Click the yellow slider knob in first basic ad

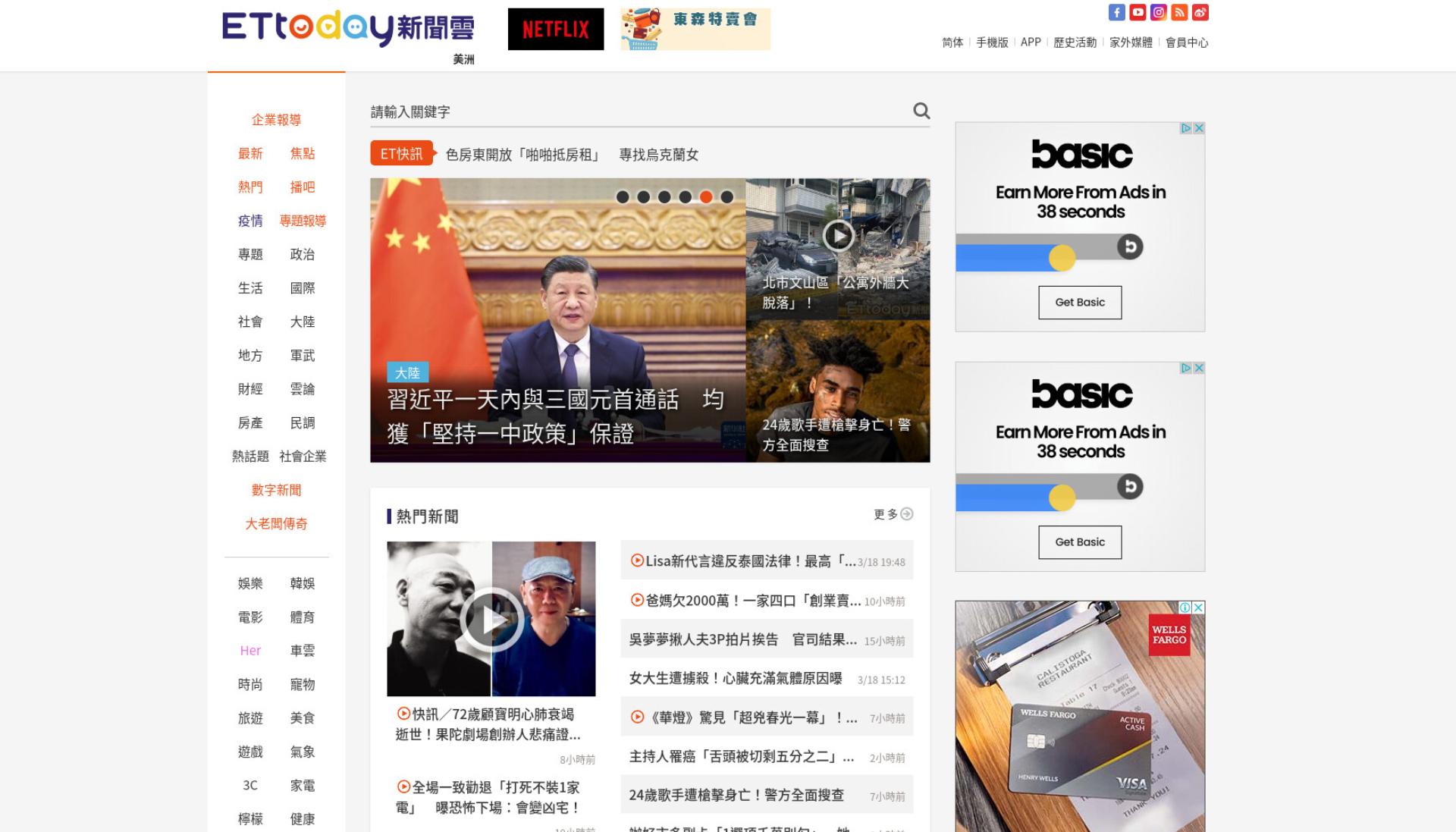click(x=1062, y=258)
